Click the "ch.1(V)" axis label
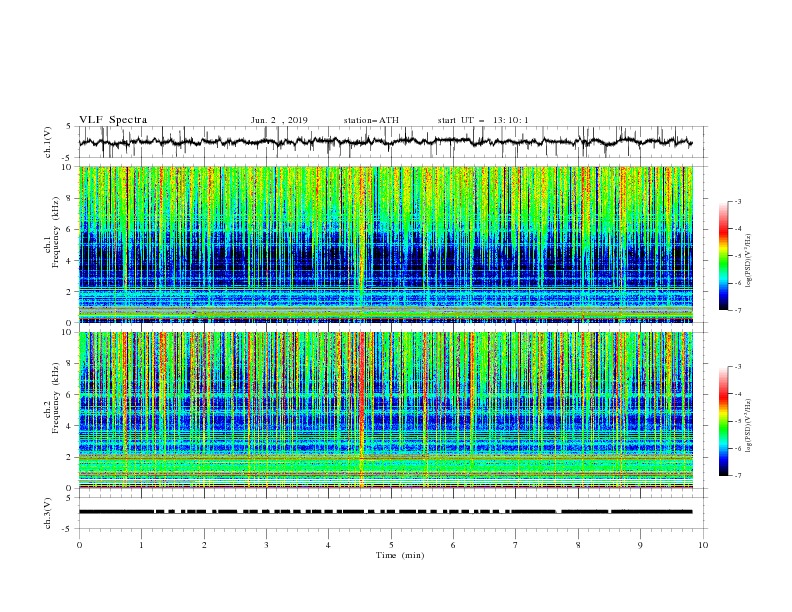Image resolution: width=792 pixels, height=612 pixels. [x=48, y=142]
